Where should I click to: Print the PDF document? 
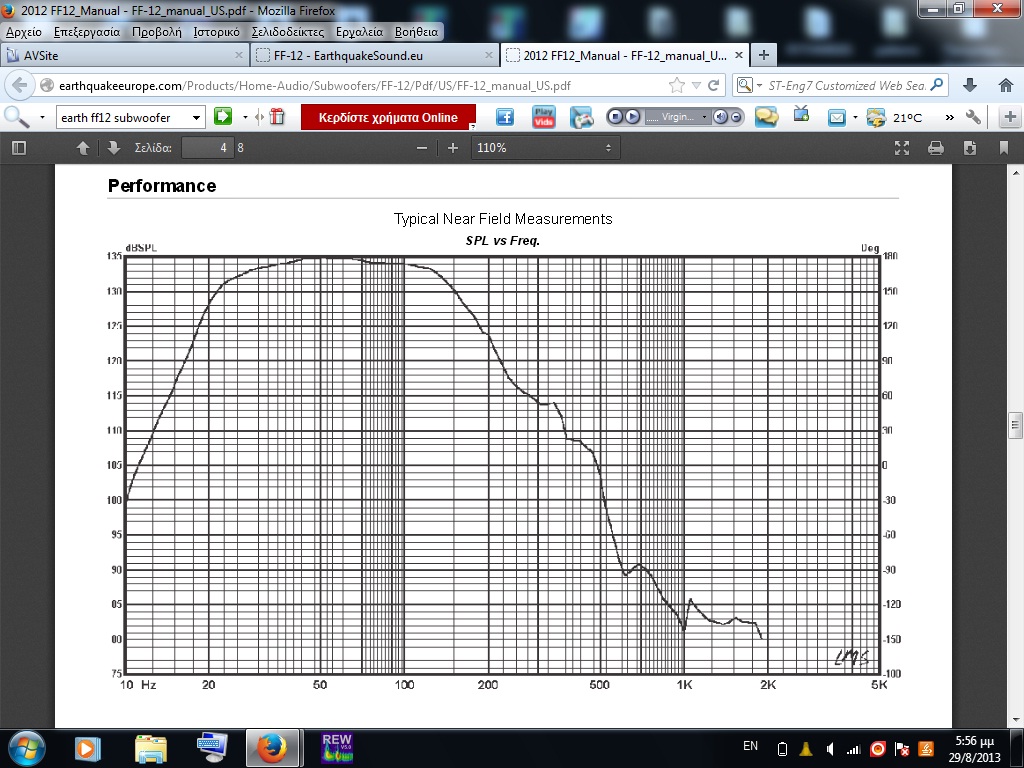(936, 148)
